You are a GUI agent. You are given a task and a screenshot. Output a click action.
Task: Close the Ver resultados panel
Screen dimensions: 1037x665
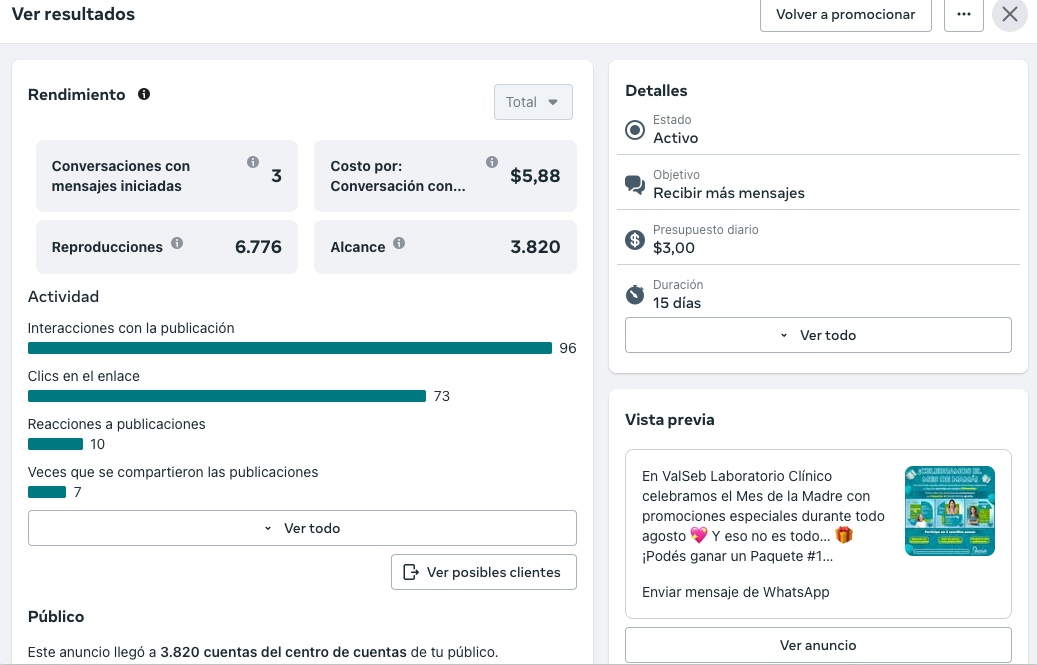1009,15
